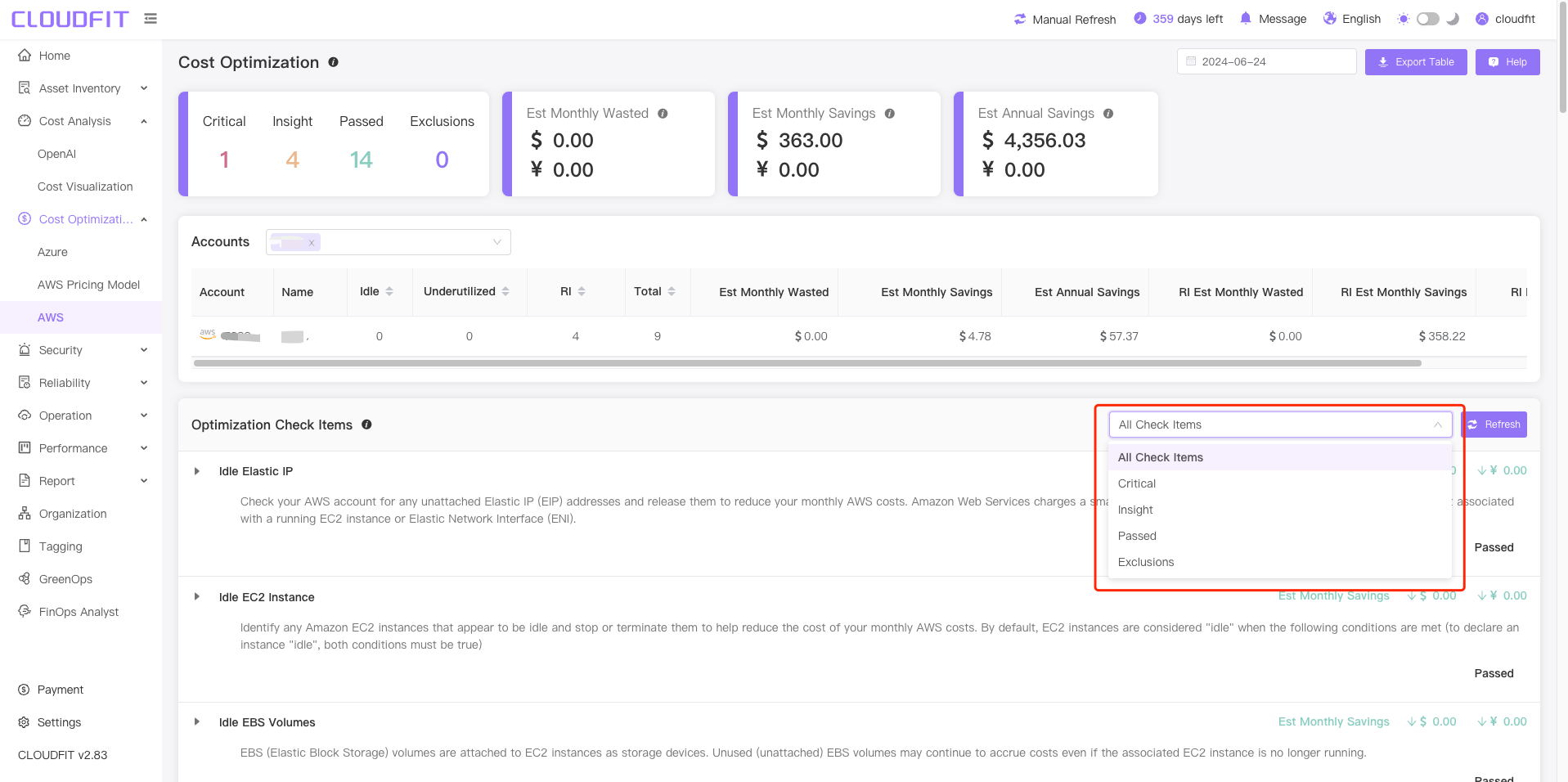Click the FinOps Analyst icon

(x=25, y=611)
